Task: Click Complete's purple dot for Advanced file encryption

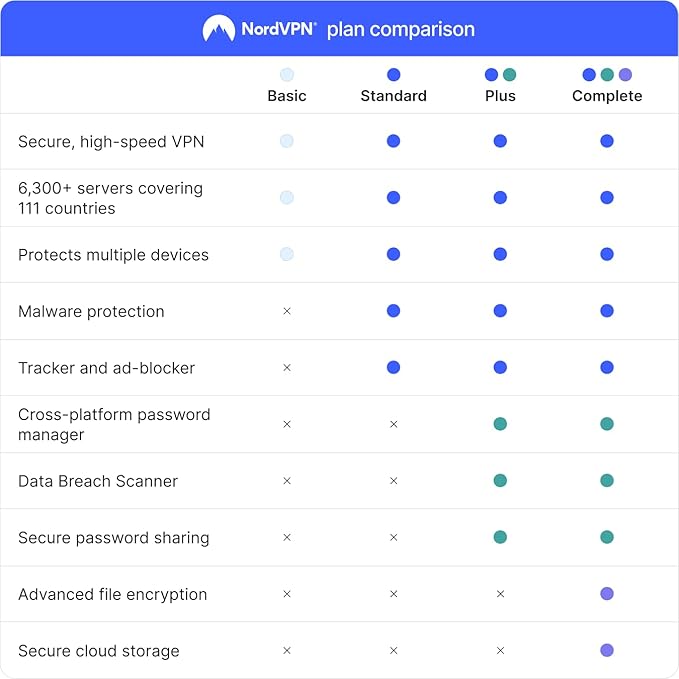Action: coord(607,594)
